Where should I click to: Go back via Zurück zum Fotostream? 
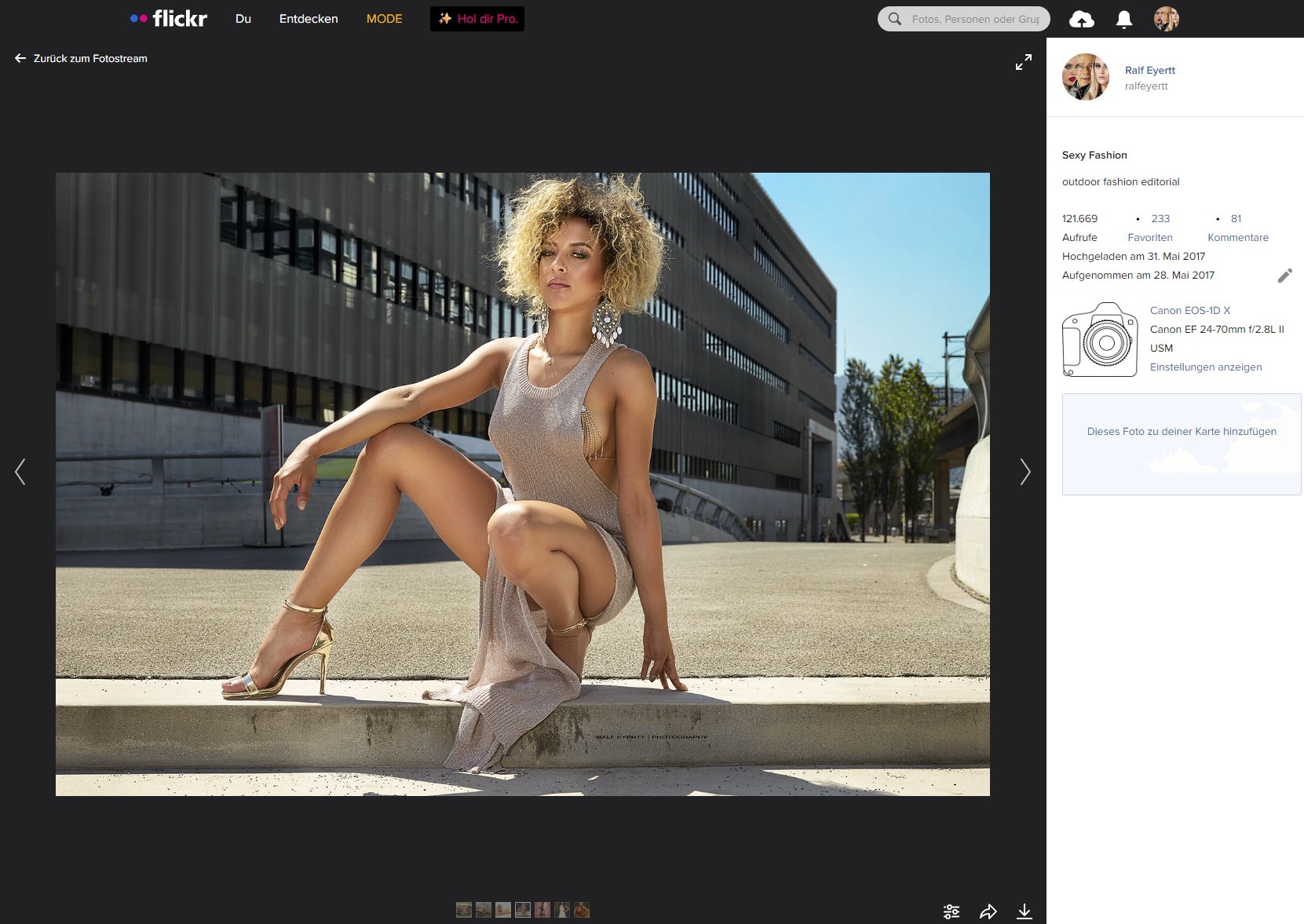81,58
